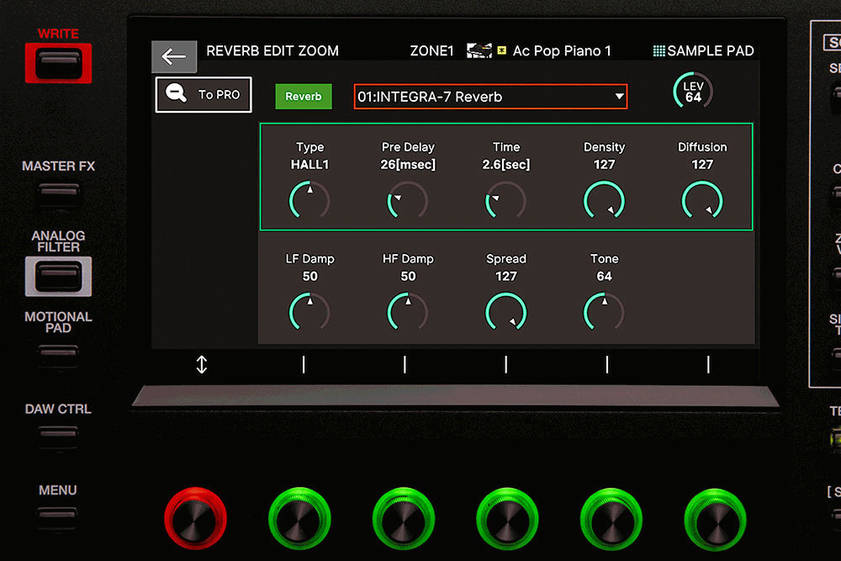This screenshot has width=841, height=561.
Task: Select the Ac Pop Piano 1 tone name
Action: point(561,51)
